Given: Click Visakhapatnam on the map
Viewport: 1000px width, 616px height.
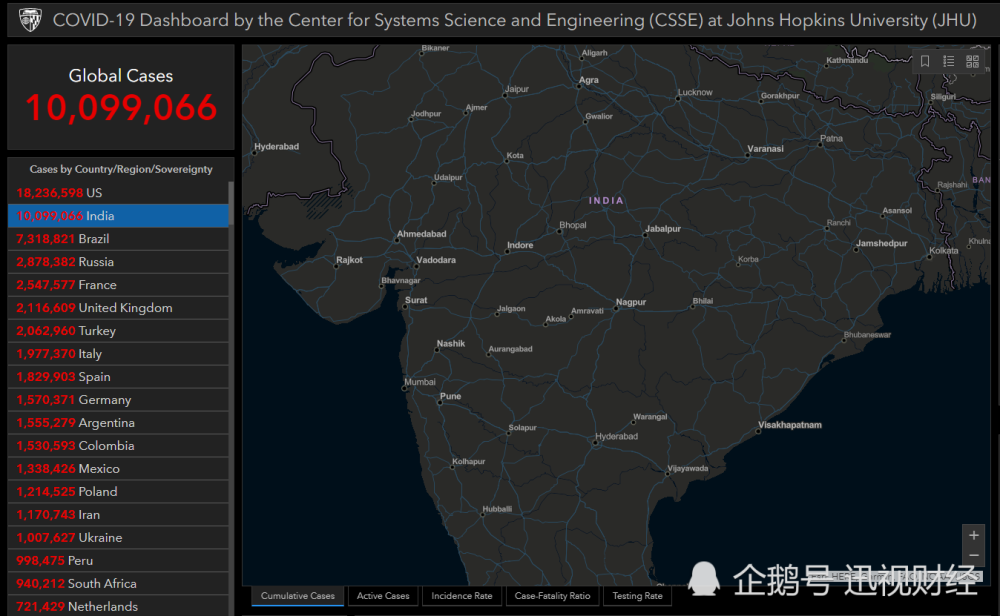Looking at the screenshot, I should 790,425.
